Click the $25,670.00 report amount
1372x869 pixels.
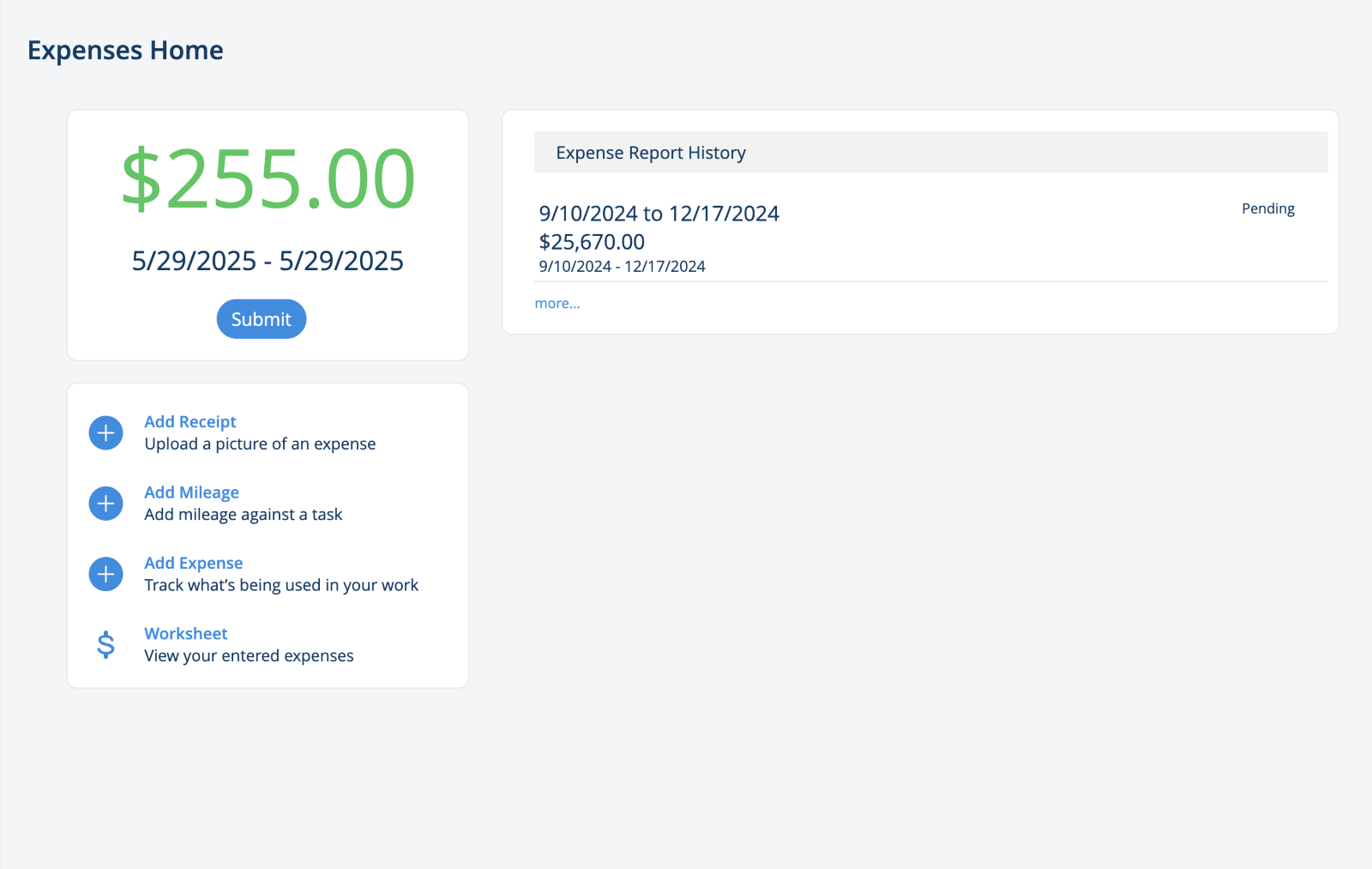tap(592, 242)
